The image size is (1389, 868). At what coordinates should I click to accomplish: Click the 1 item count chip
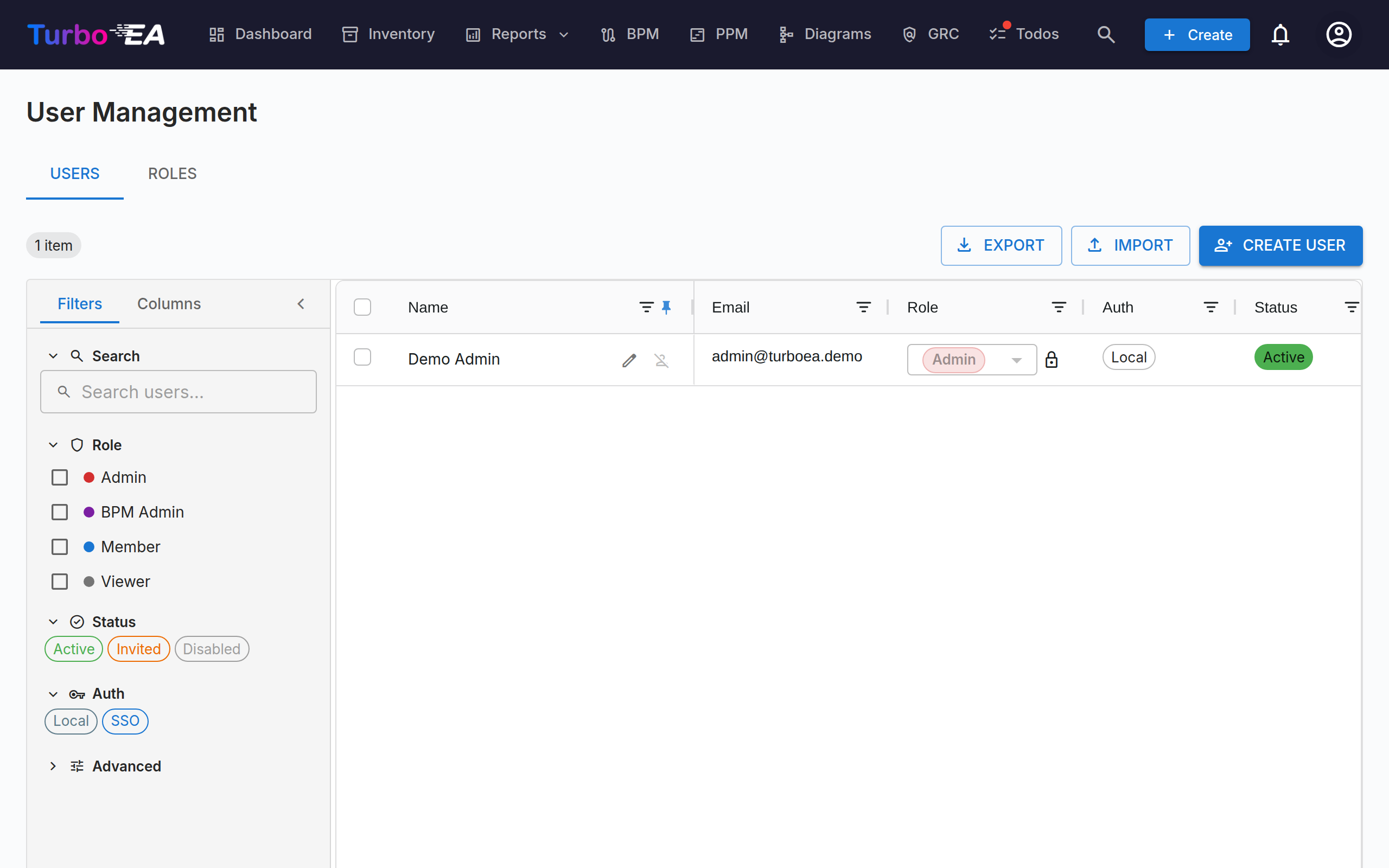tap(53, 245)
